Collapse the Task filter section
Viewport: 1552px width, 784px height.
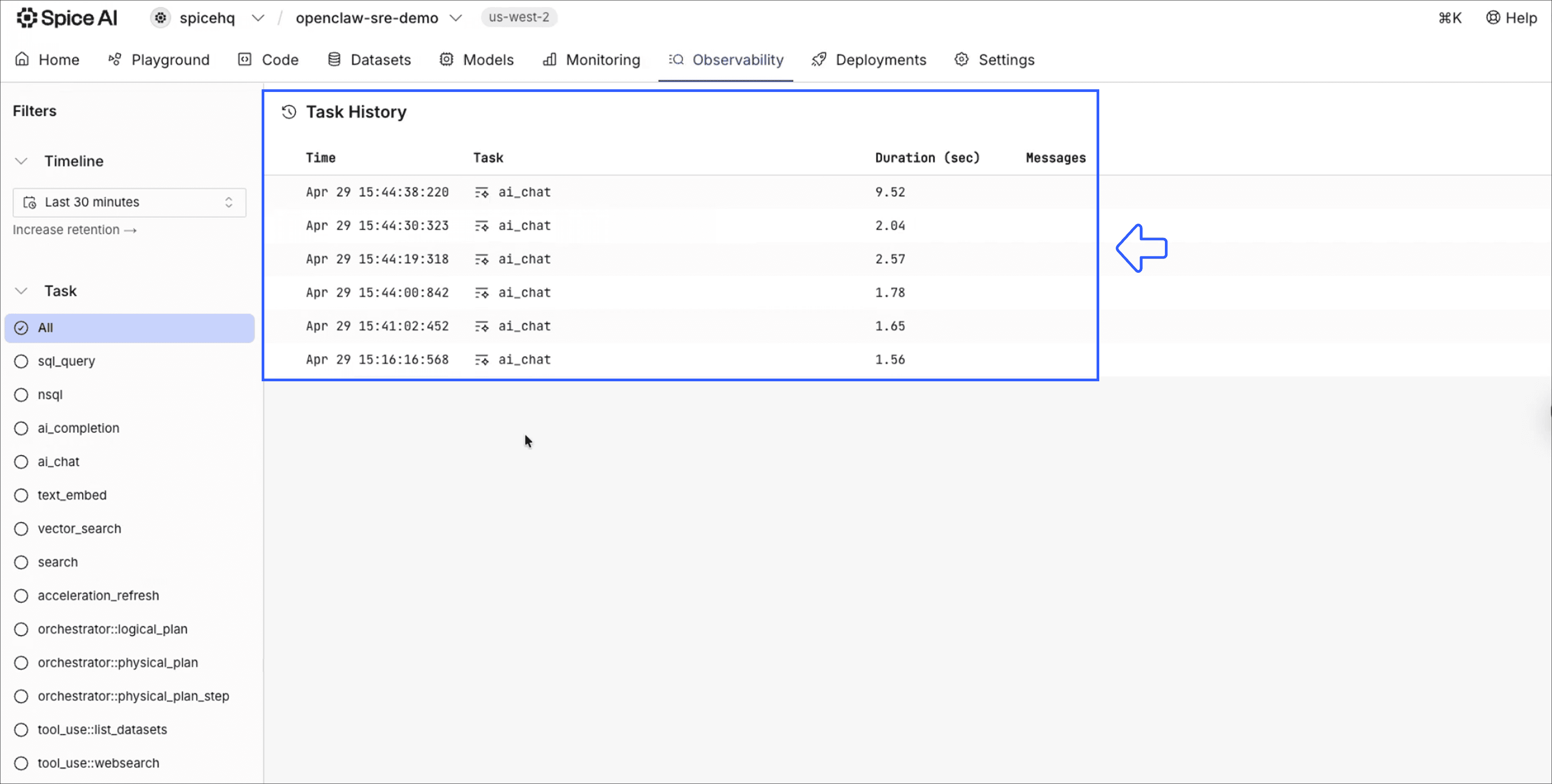(x=21, y=291)
